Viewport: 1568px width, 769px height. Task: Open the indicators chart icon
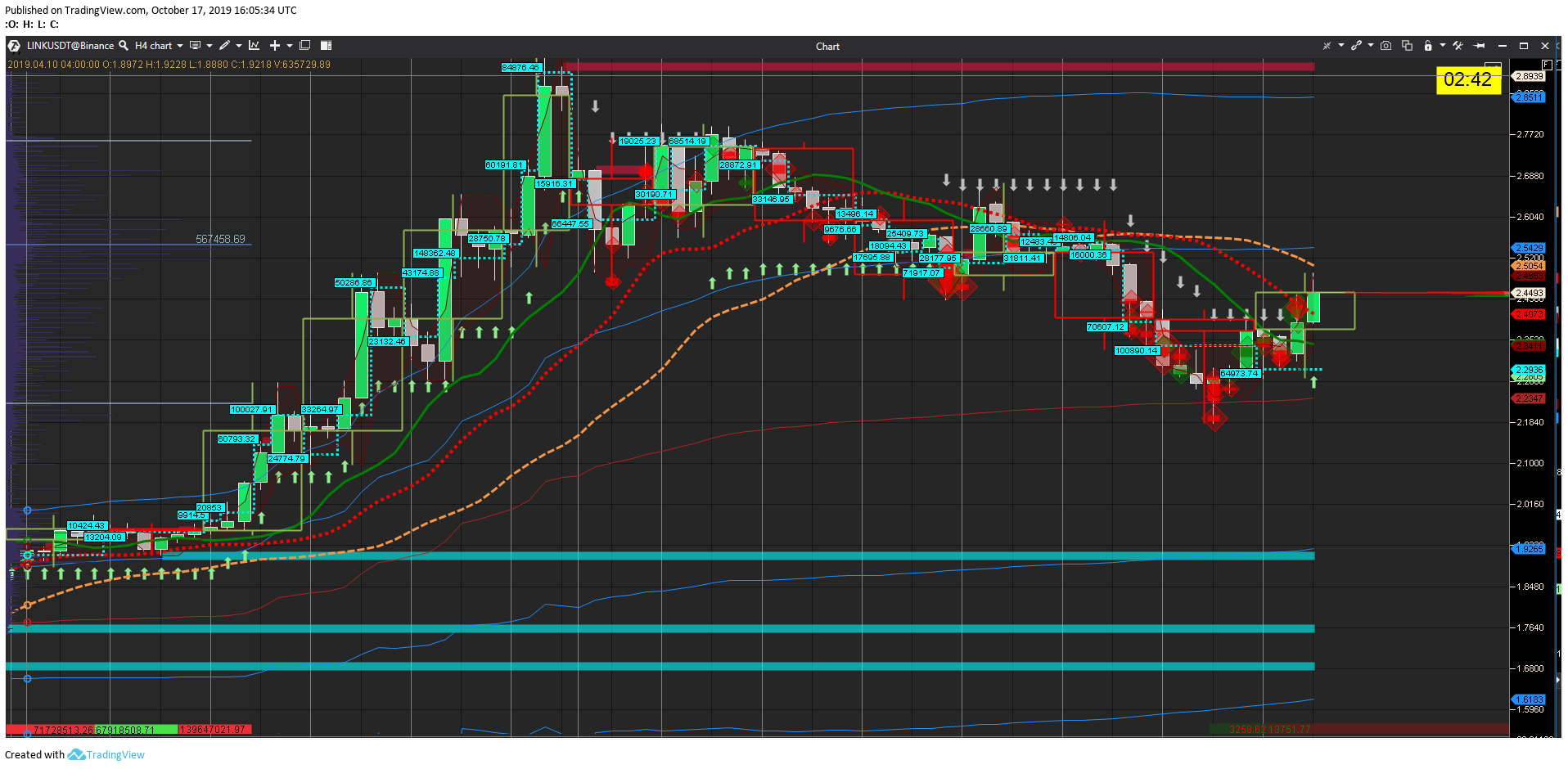pos(255,46)
